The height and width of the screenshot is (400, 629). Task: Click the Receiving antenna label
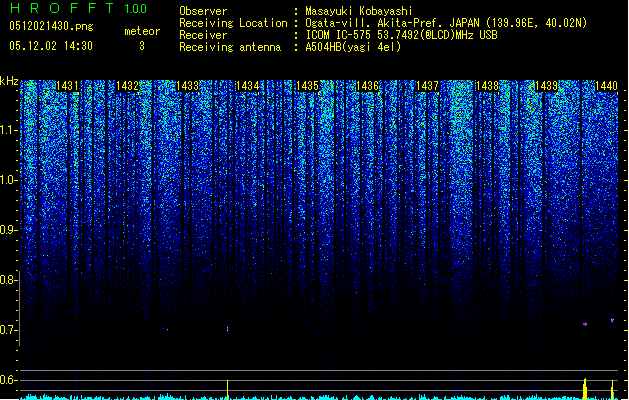pos(230,47)
